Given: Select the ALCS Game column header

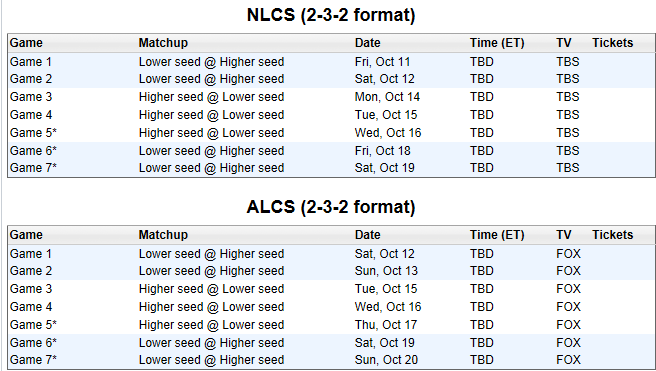Looking at the screenshot, I should click(x=26, y=235).
